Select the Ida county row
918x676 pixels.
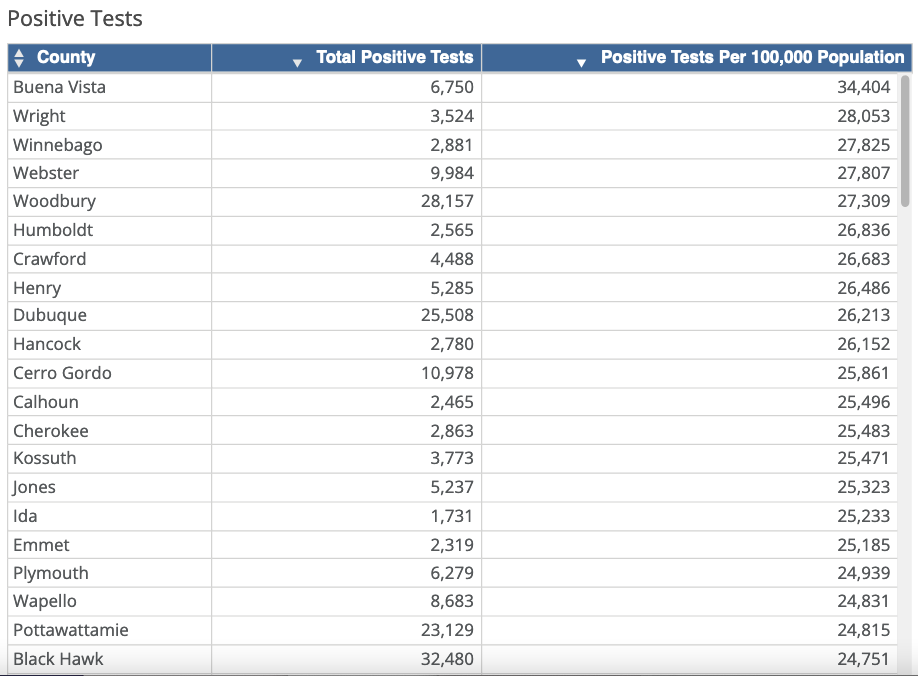coord(452,516)
